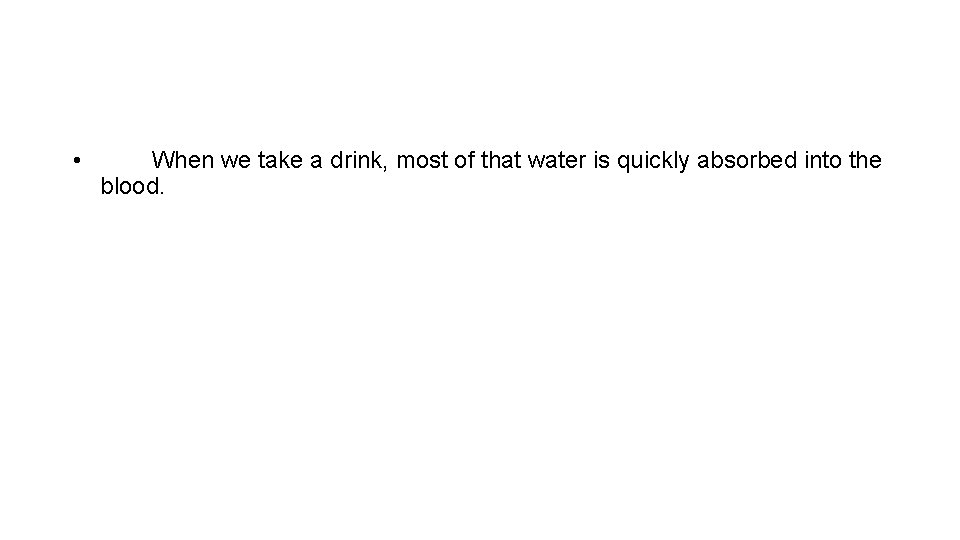Click the single-letter word "a" before drink
The height and width of the screenshot is (540, 960).
tap(316, 162)
